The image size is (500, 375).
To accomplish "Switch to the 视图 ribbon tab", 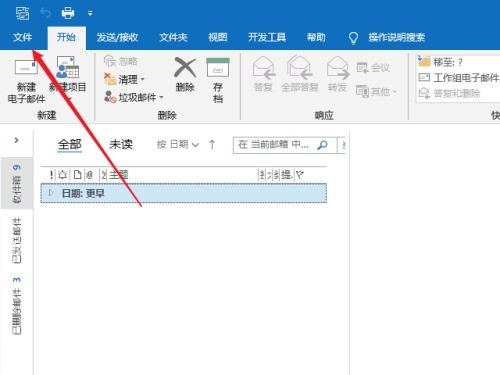I will 218,37.
